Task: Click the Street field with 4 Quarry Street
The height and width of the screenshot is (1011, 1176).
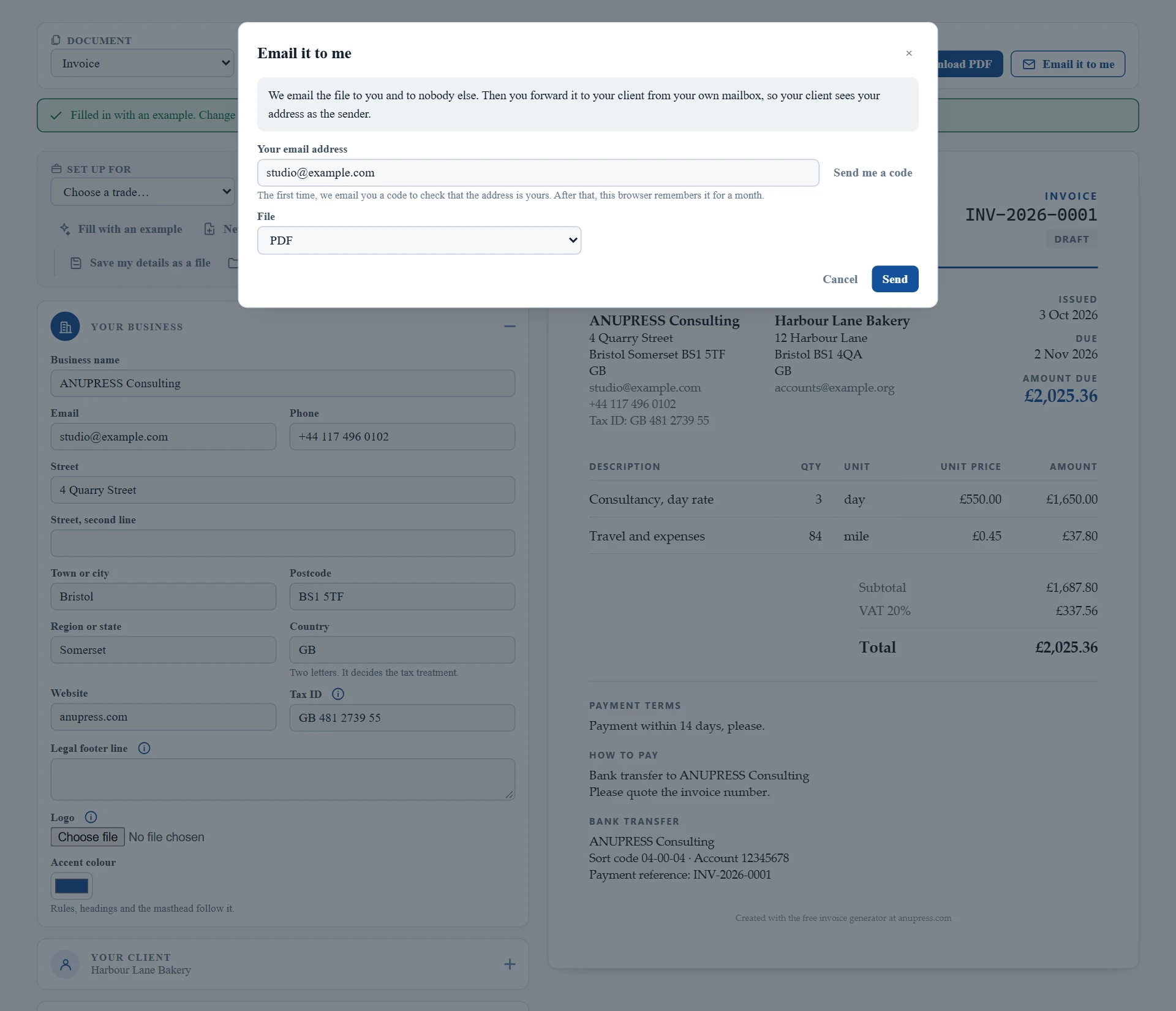Action: point(283,490)
